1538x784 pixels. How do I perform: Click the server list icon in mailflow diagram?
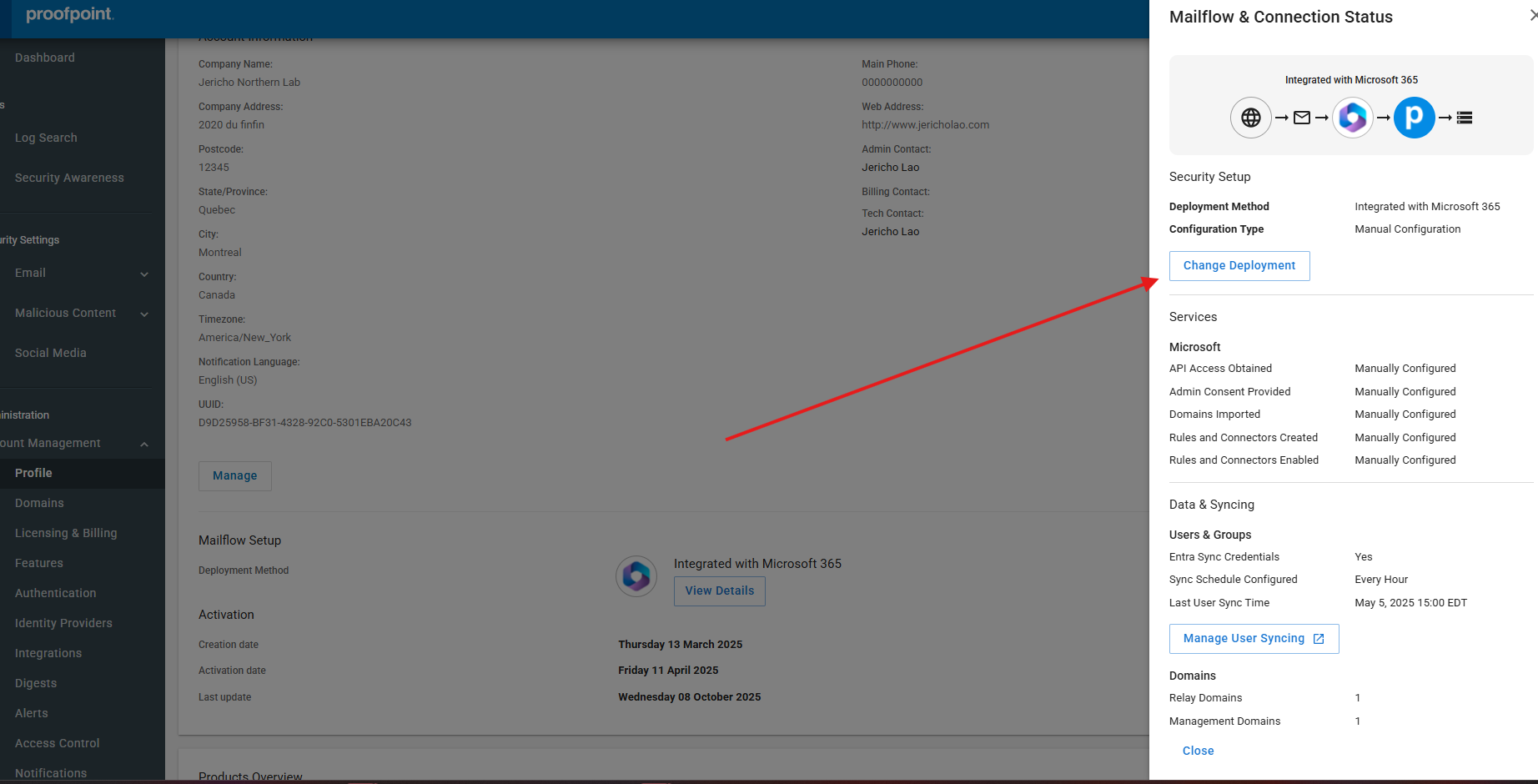[x=1465, y=118]
